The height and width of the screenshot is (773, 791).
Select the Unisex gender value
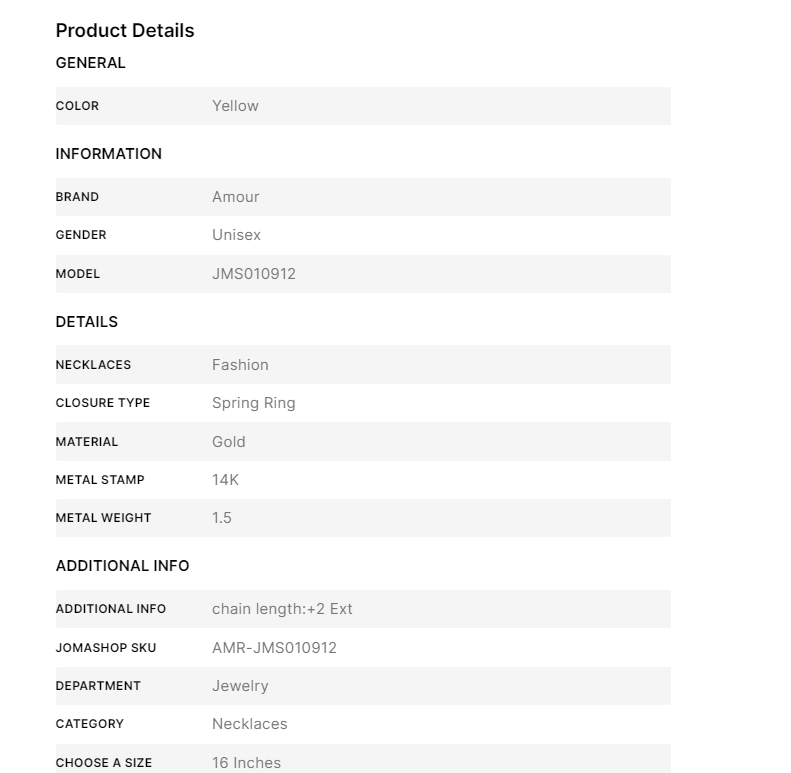(x=236, y=235)
